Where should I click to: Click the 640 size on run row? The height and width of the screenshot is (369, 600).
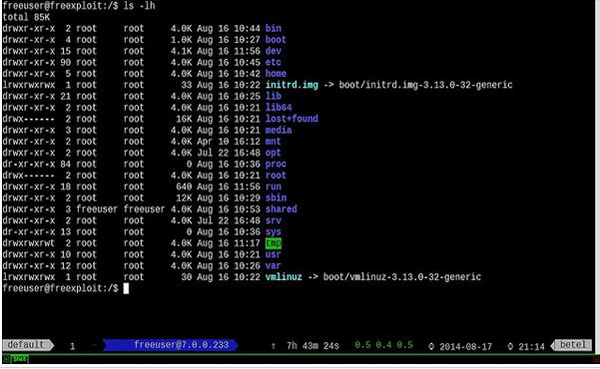[184, 186]
